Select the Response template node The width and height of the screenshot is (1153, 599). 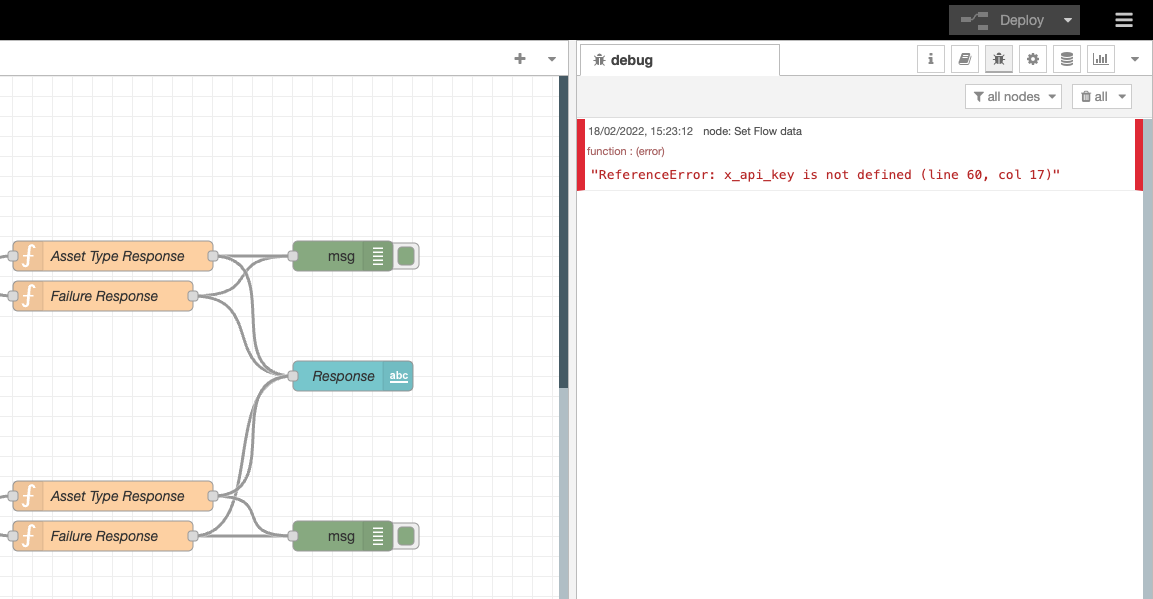tap(353, 376)
